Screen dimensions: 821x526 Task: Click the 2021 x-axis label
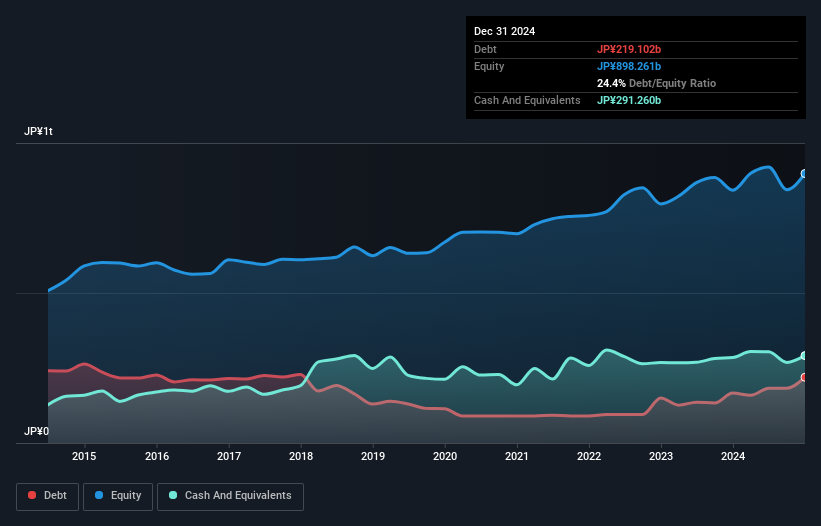click(517, 456)
